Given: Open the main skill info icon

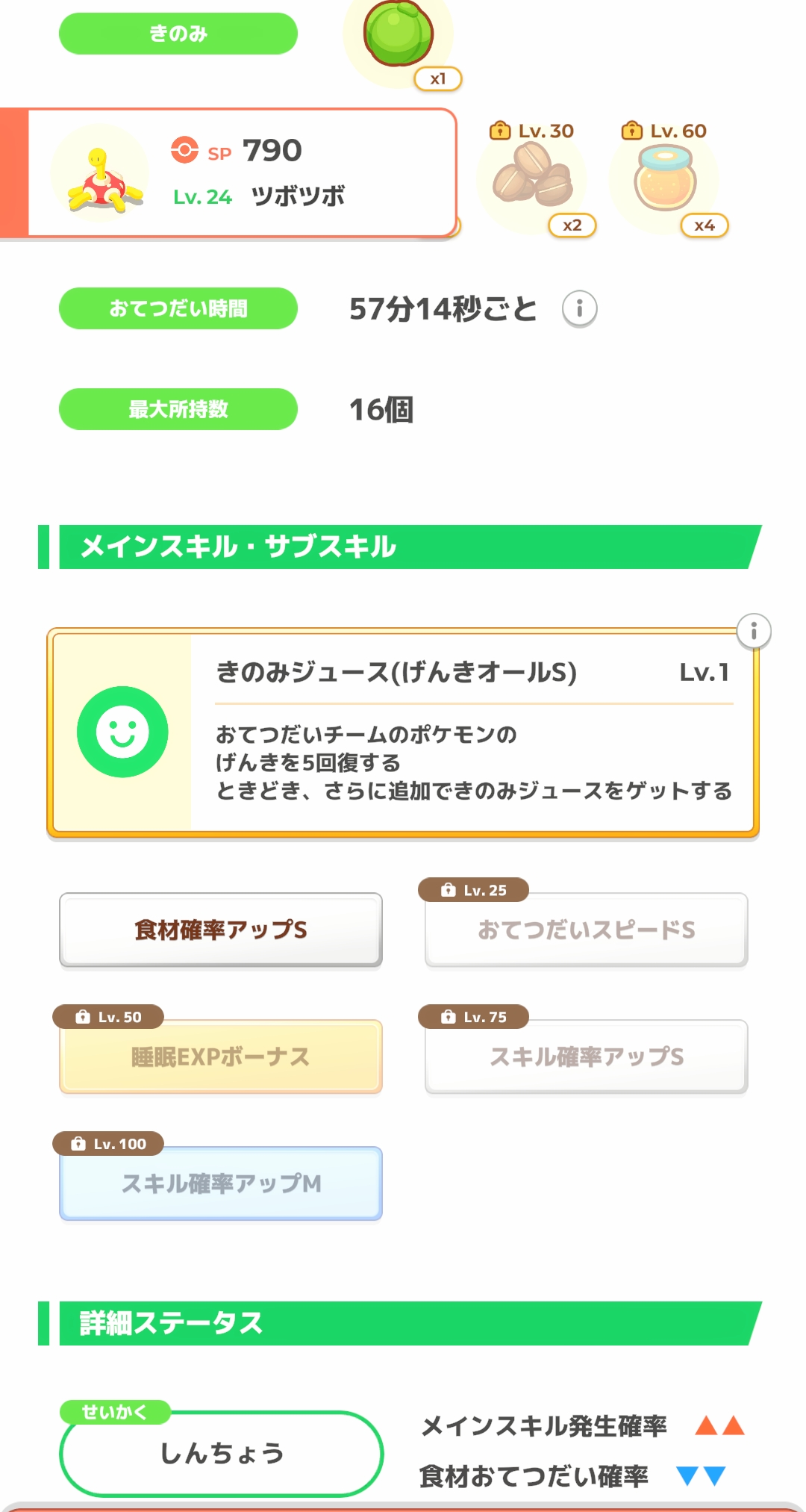Looking at the screenshot, I should (x=753, y=632).
